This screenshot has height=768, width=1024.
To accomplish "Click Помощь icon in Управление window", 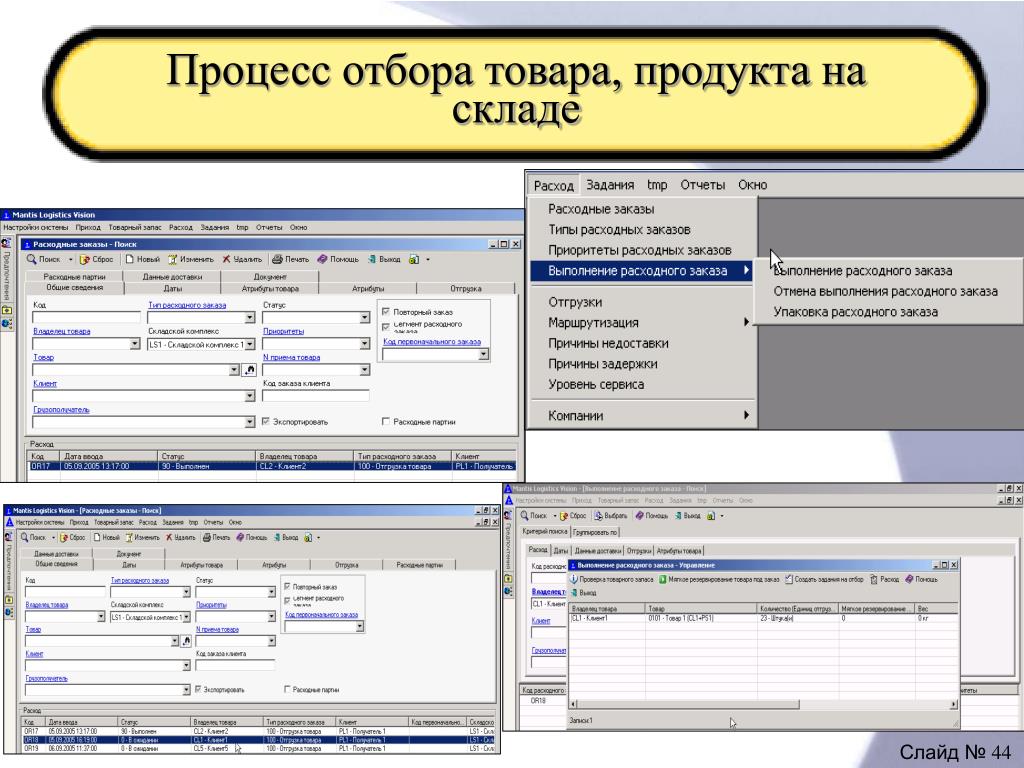I will pos(909,579).
